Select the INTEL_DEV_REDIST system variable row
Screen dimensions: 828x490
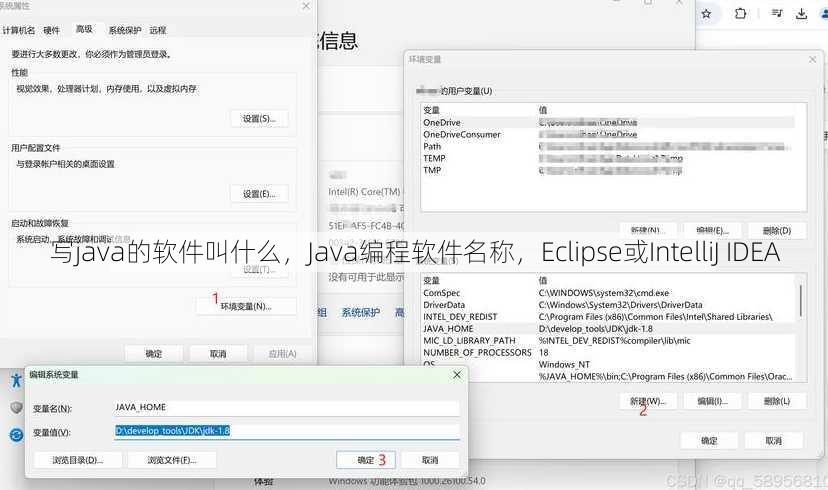[608, 317]
